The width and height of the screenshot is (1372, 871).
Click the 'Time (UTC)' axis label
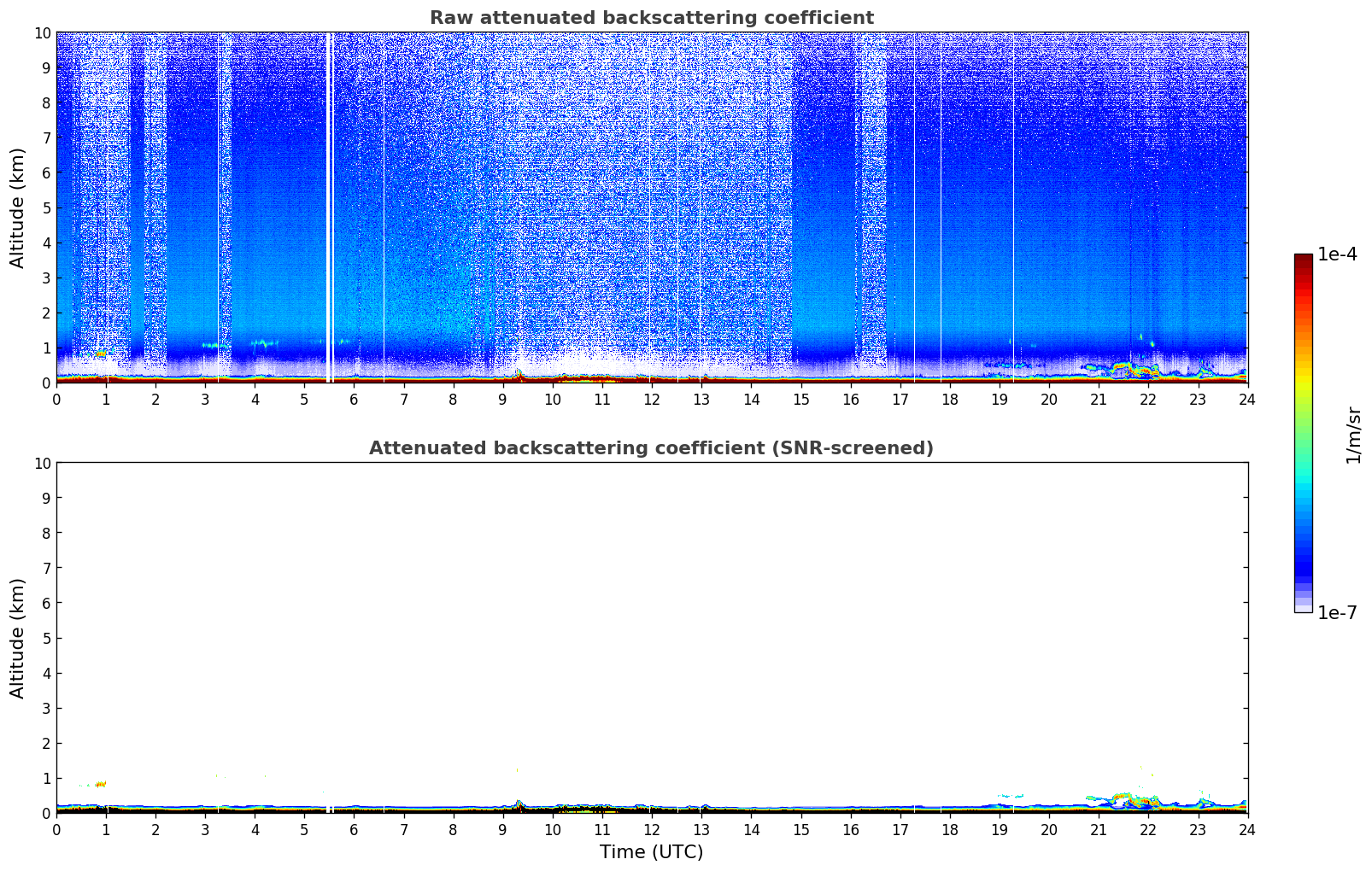651,852
